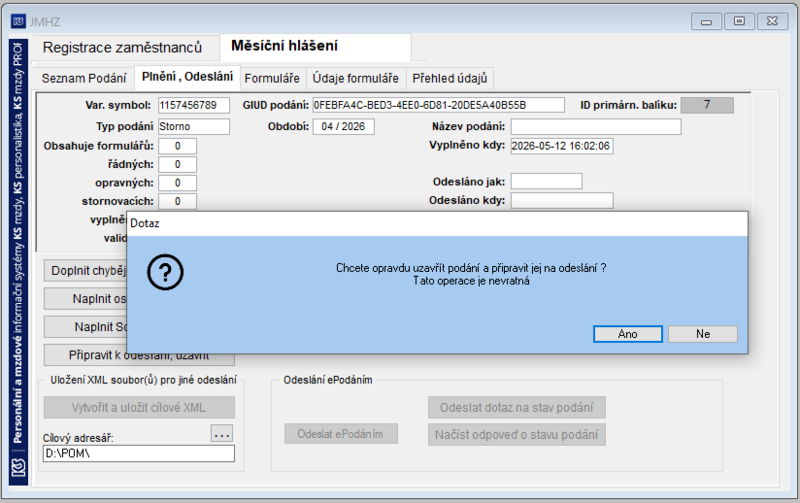Switch to the Registrace zaměstnanců tab
Image resolution: width=800 pixels, height=503 pixels.
(122, 47)
